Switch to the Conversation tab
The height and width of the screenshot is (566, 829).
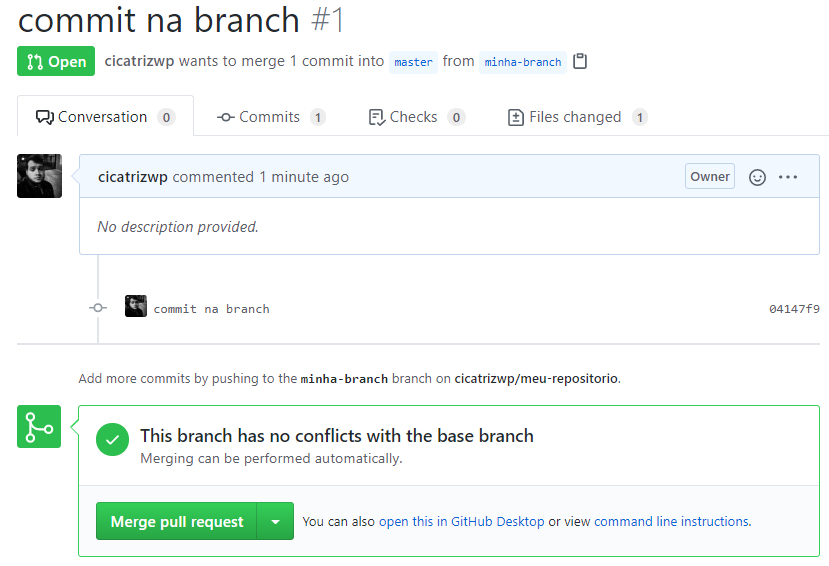(105, 117)
